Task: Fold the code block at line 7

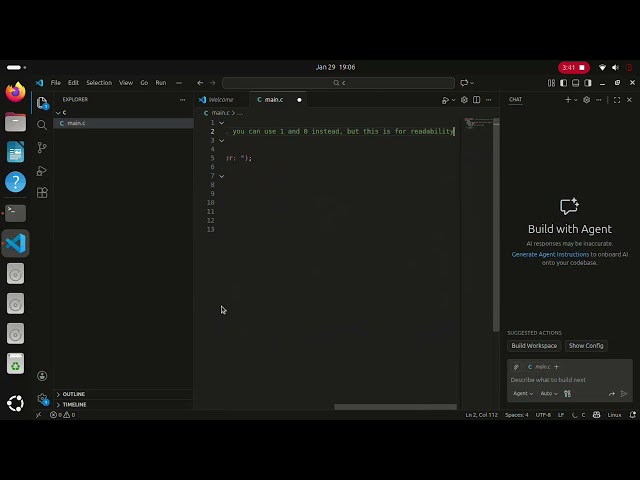Action: click(222, 176)
